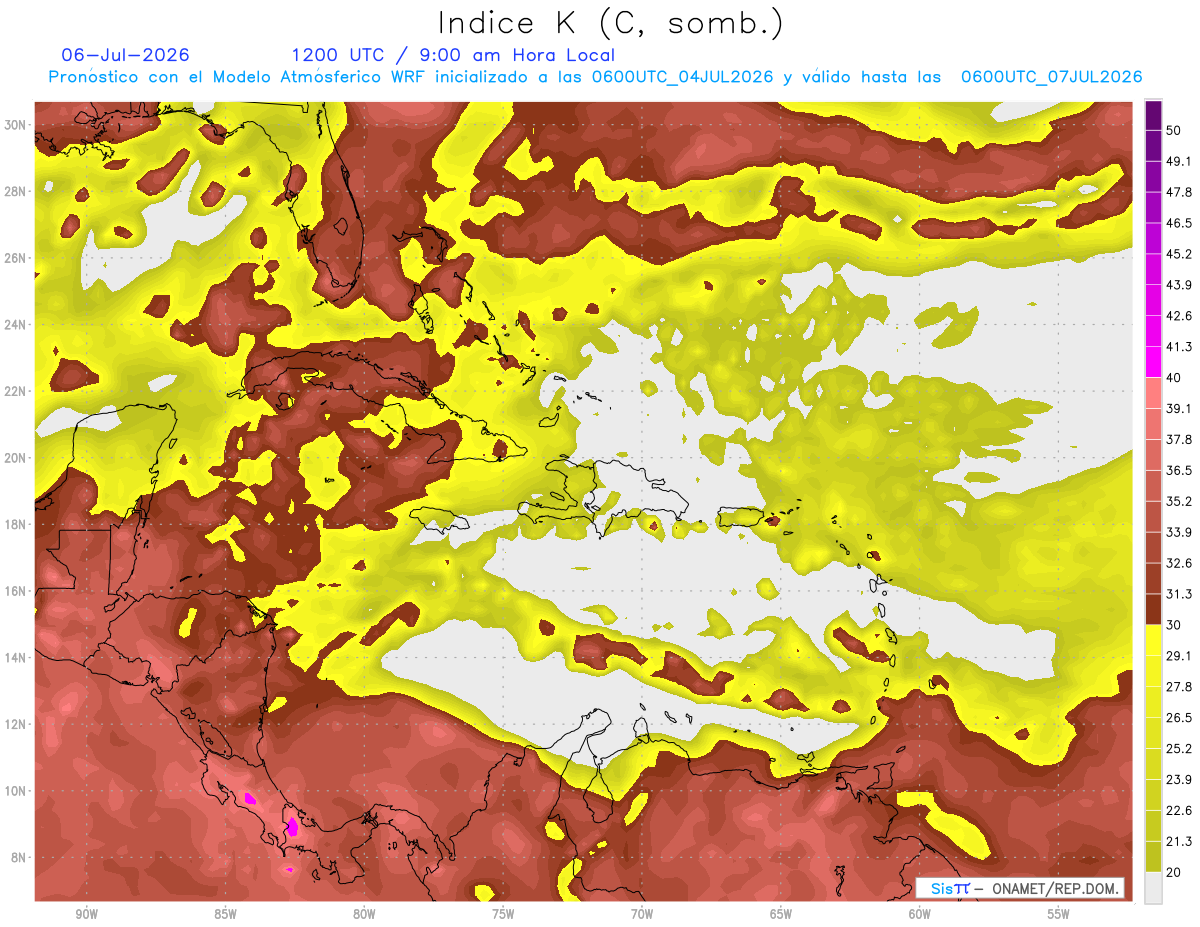
Task: Click the latitude label '16N'
Action: [17, 591]
